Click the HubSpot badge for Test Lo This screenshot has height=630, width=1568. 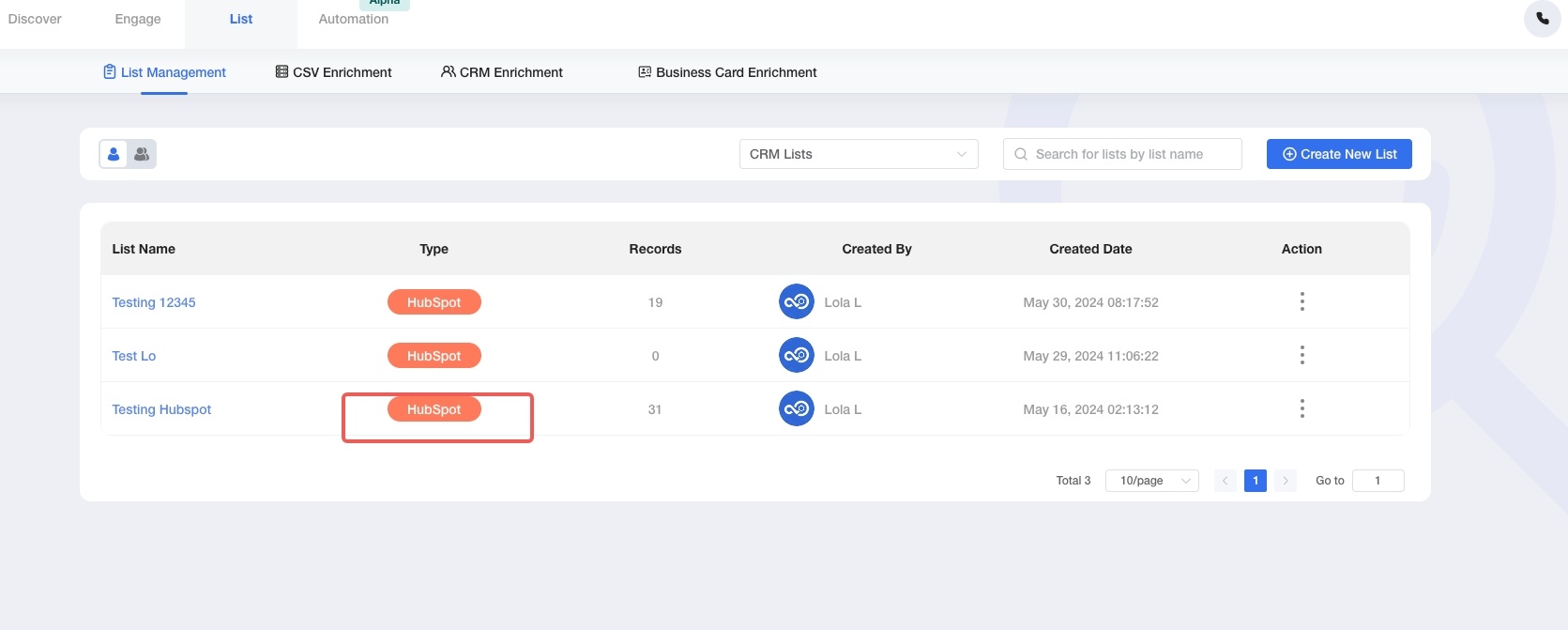(x=434, y=356)
